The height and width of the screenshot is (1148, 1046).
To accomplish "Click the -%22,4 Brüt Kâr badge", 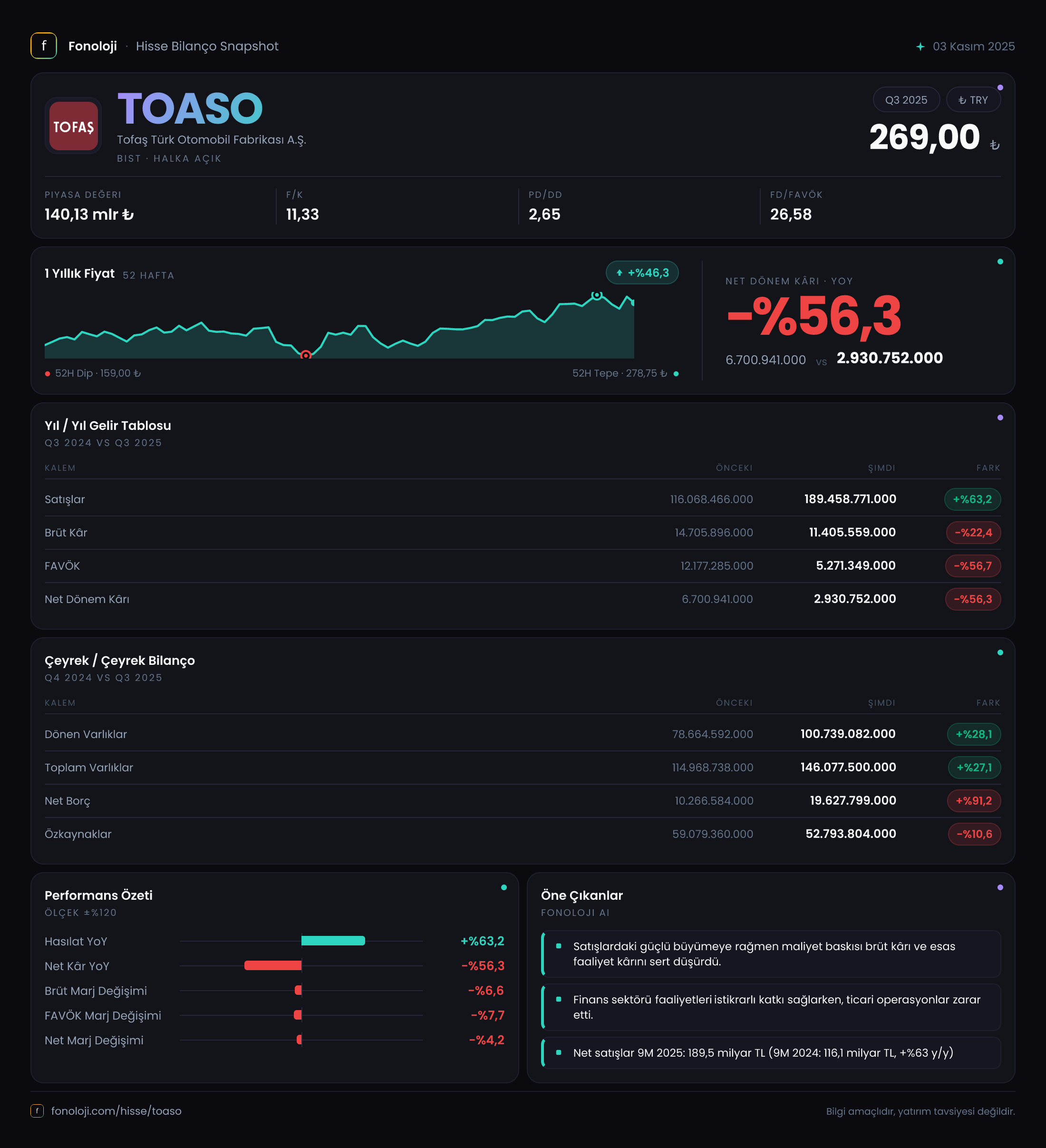I will coord(973,533).
